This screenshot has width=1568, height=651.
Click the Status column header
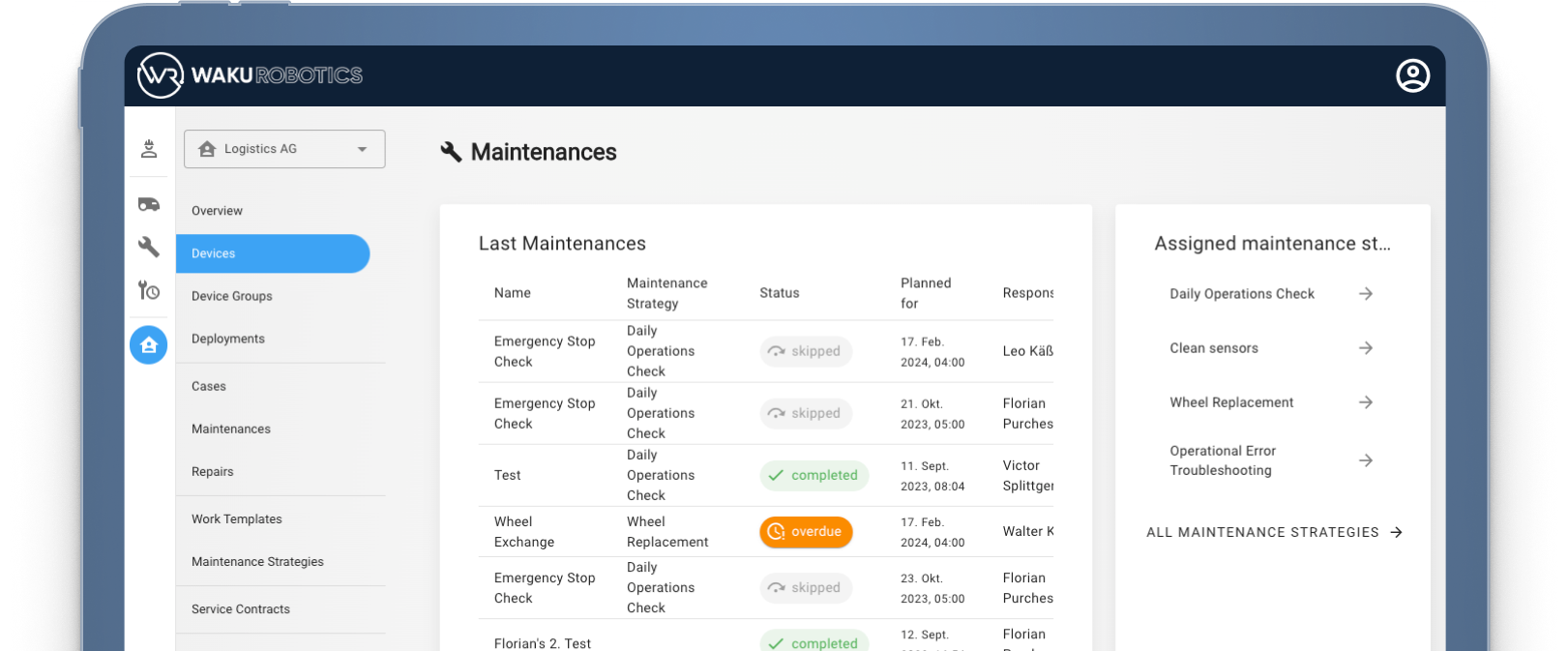(780, 293)
